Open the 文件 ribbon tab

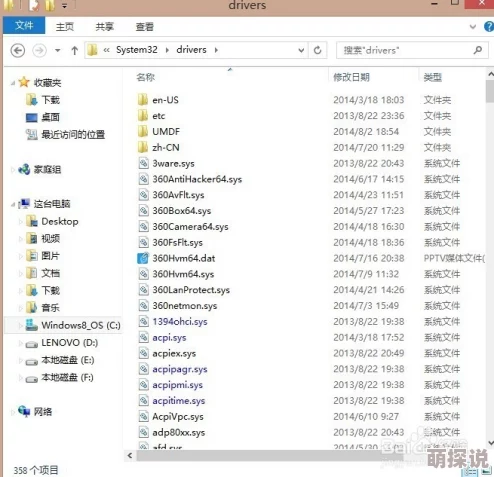(x=24, y=25)
